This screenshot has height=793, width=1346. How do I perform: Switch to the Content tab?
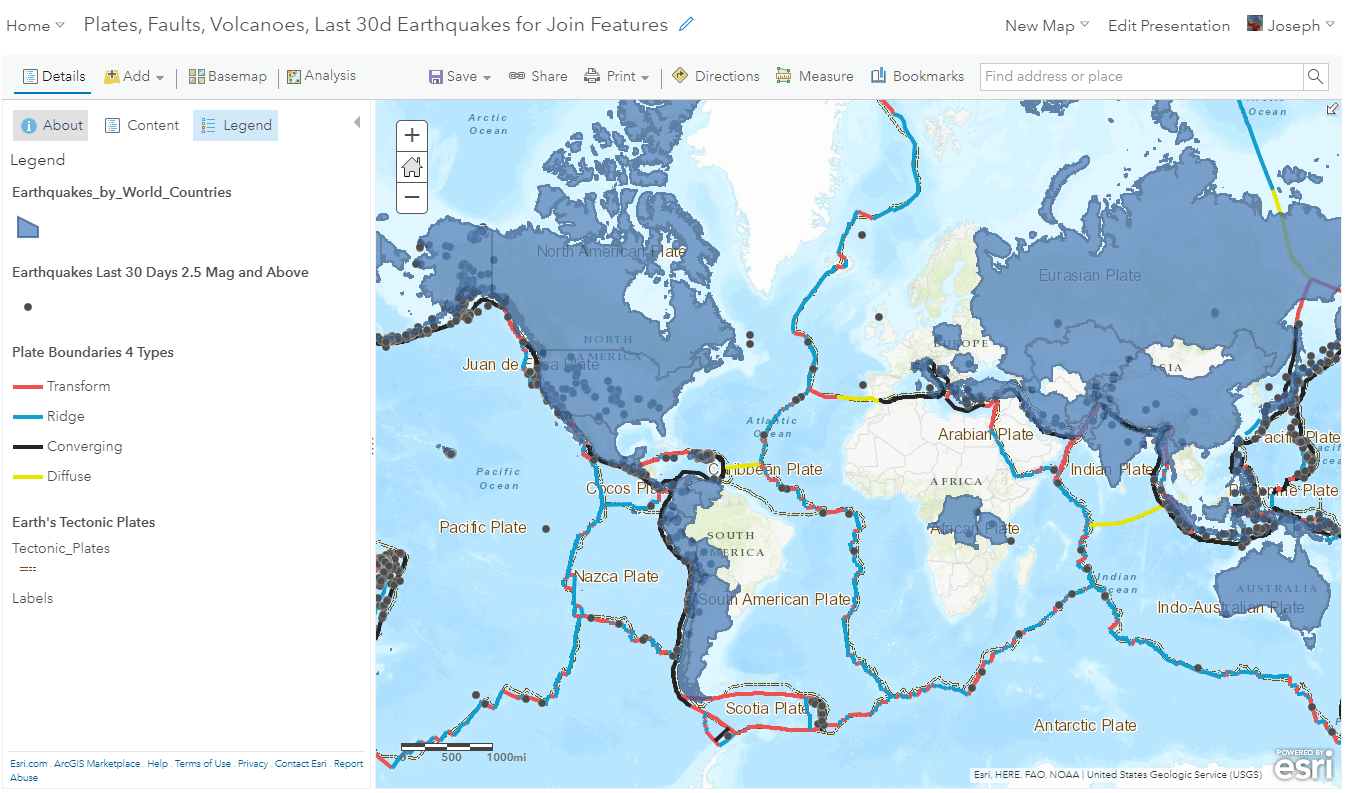pos(142,125)
